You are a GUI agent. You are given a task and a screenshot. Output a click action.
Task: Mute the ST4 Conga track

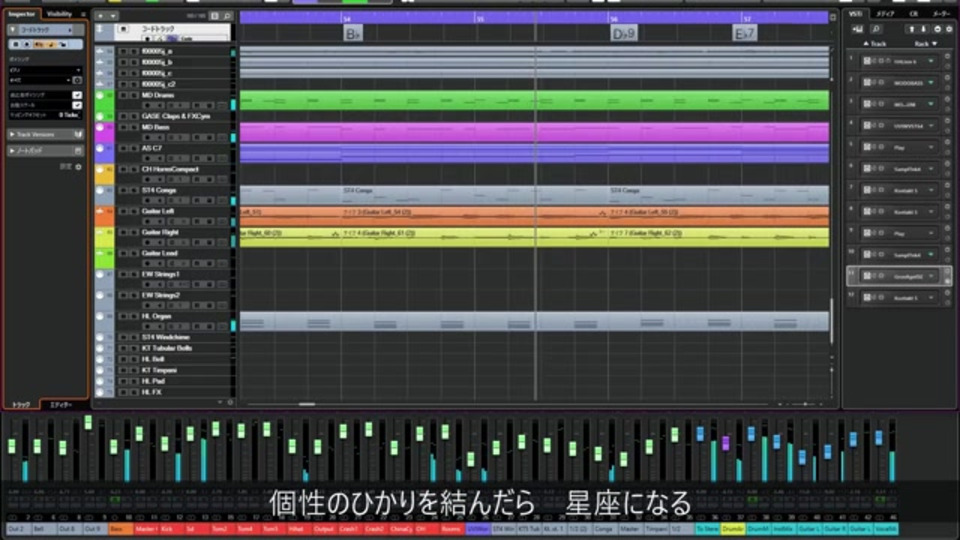pos(123,190)
